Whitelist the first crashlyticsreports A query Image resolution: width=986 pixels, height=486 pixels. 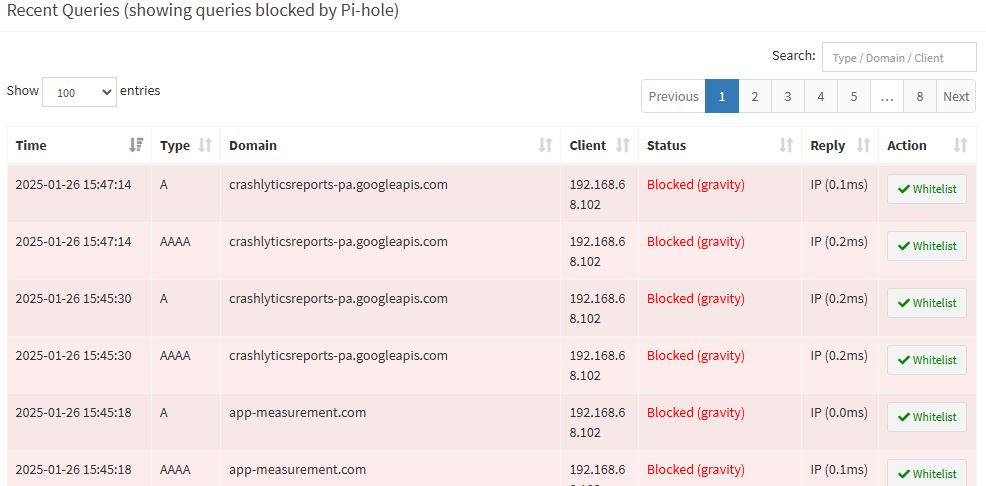click(x=927, y=189)
